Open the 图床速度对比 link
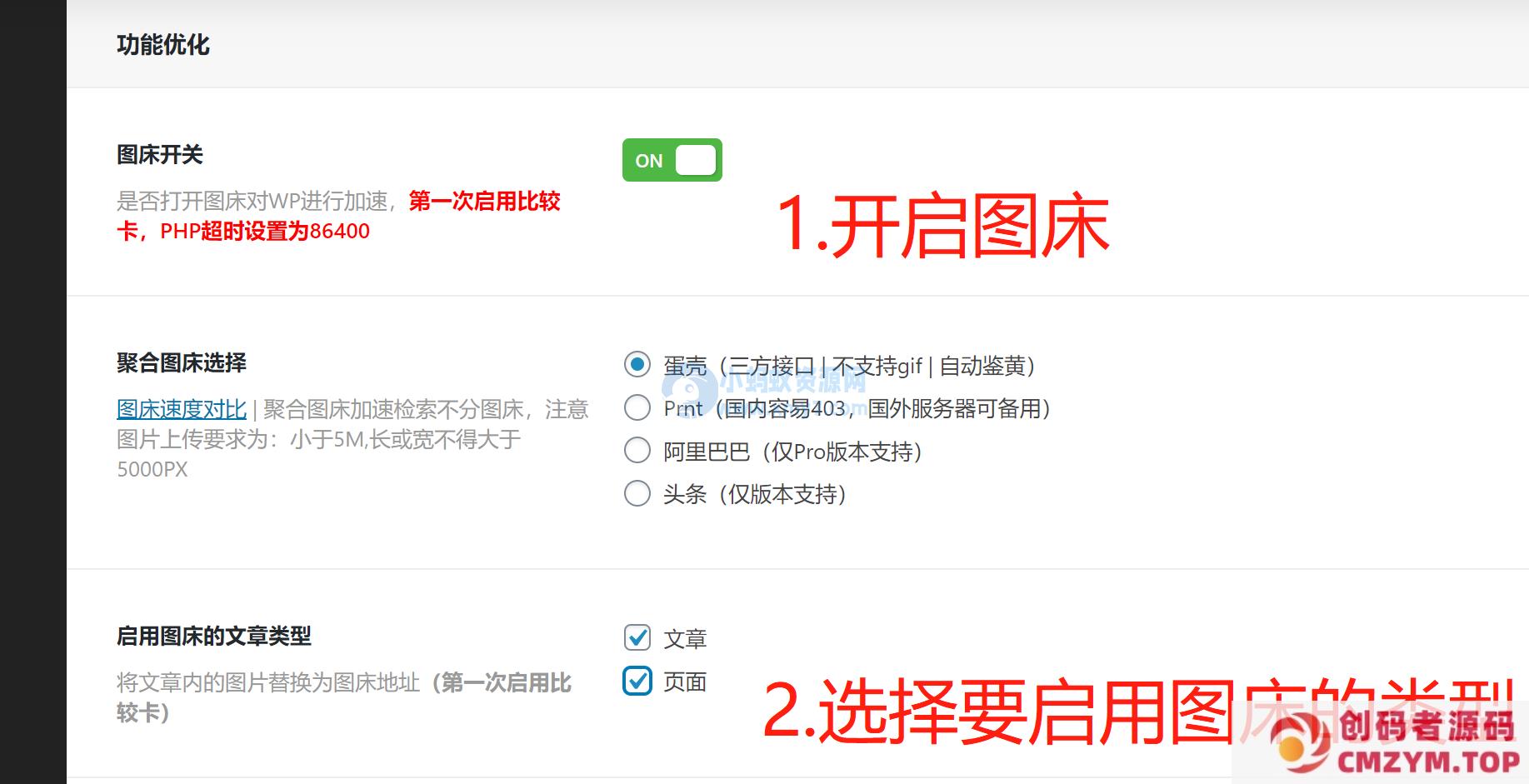 coord(182,409)
